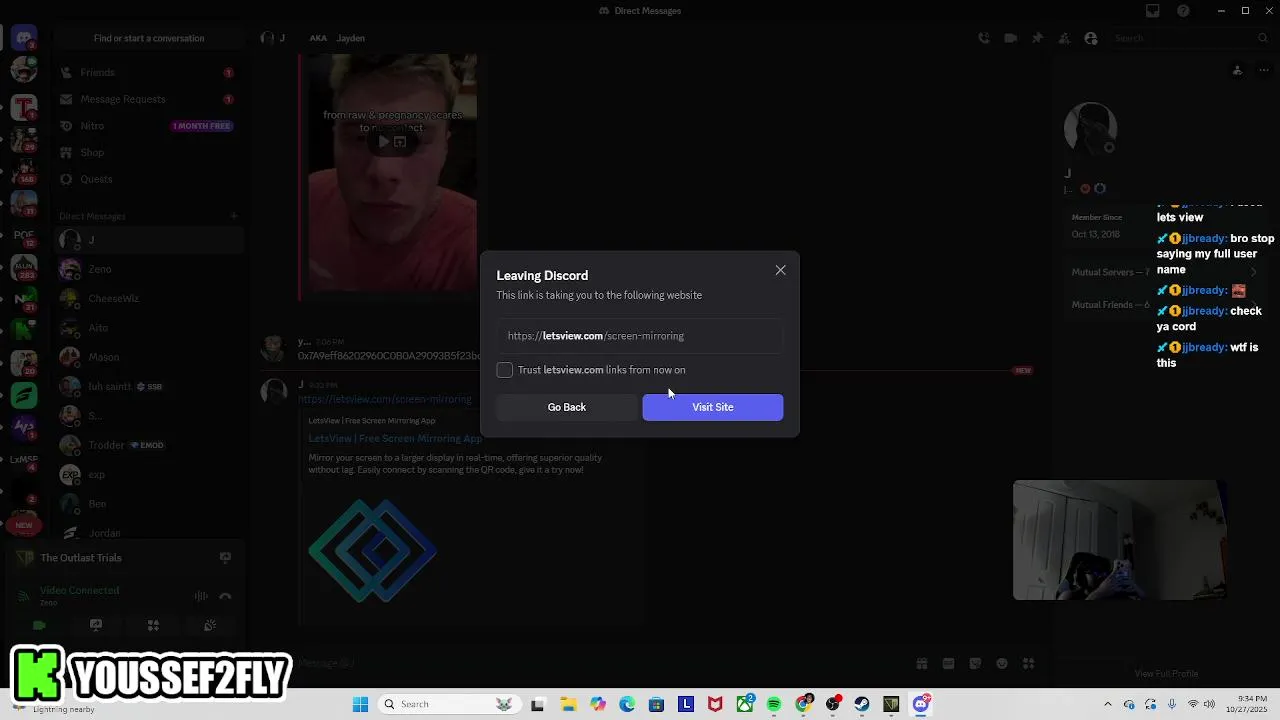Open direct message with Bee
The width and height of the screenshot is (1280, 720).
[x=148, y=504]
